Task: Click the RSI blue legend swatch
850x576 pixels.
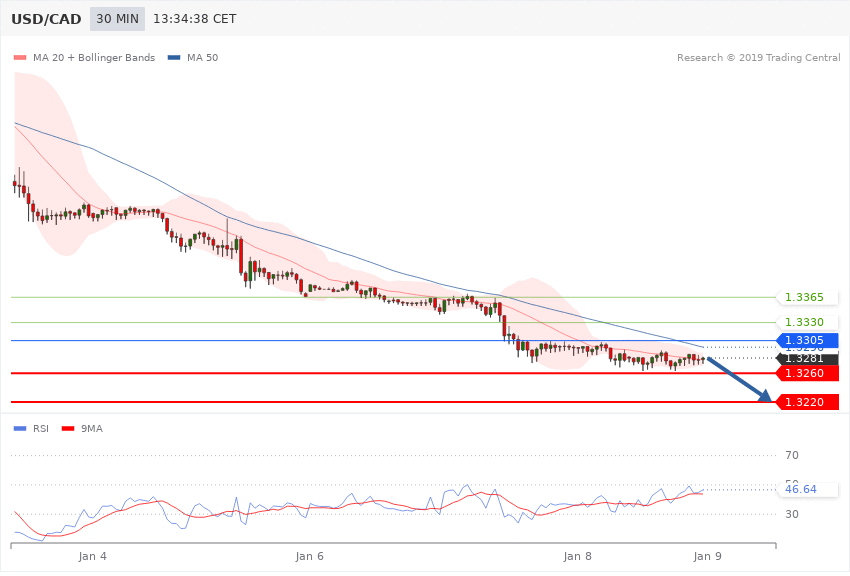Action: 20,429
